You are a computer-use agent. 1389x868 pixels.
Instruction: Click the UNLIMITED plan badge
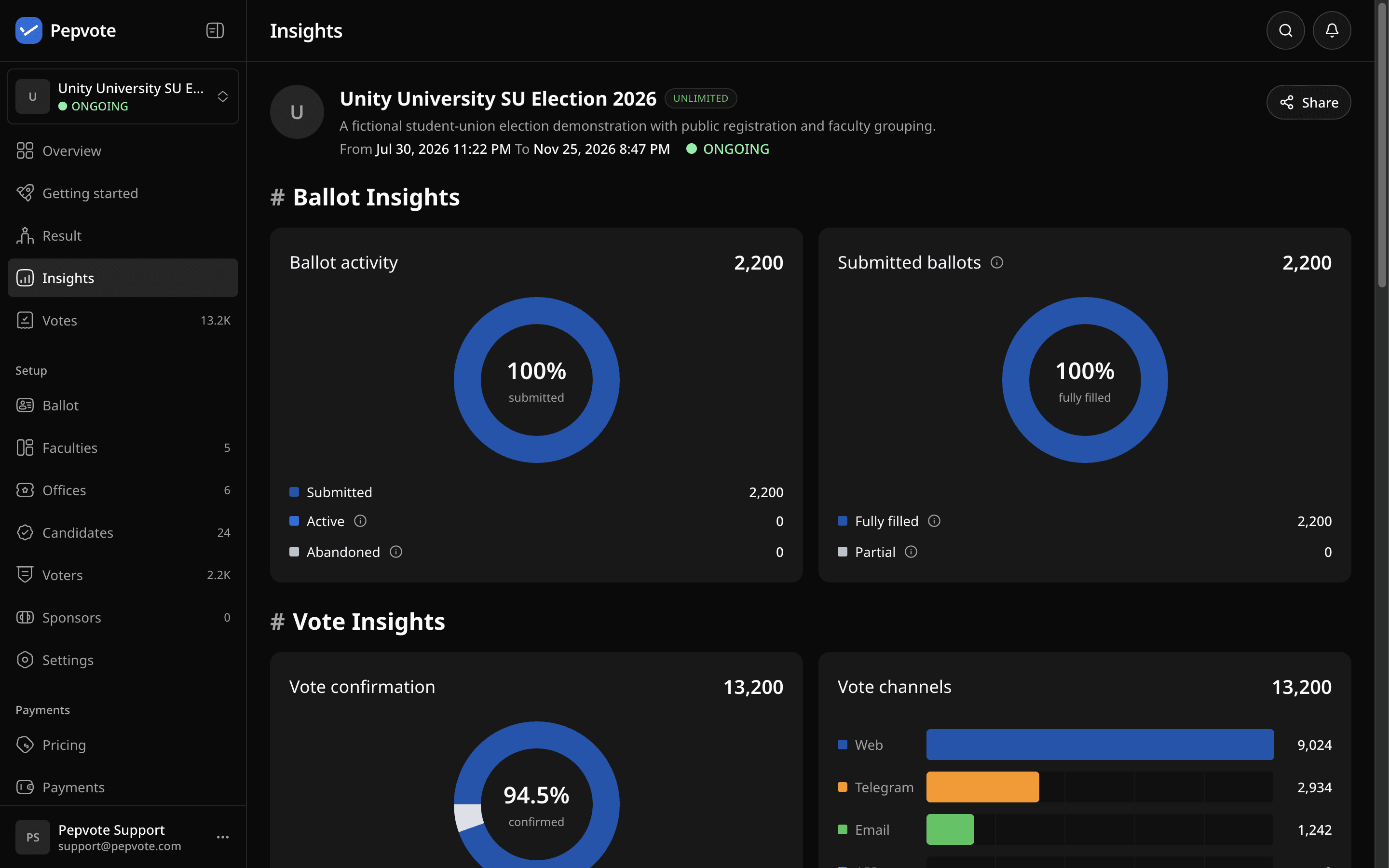[x=700, y=98]
